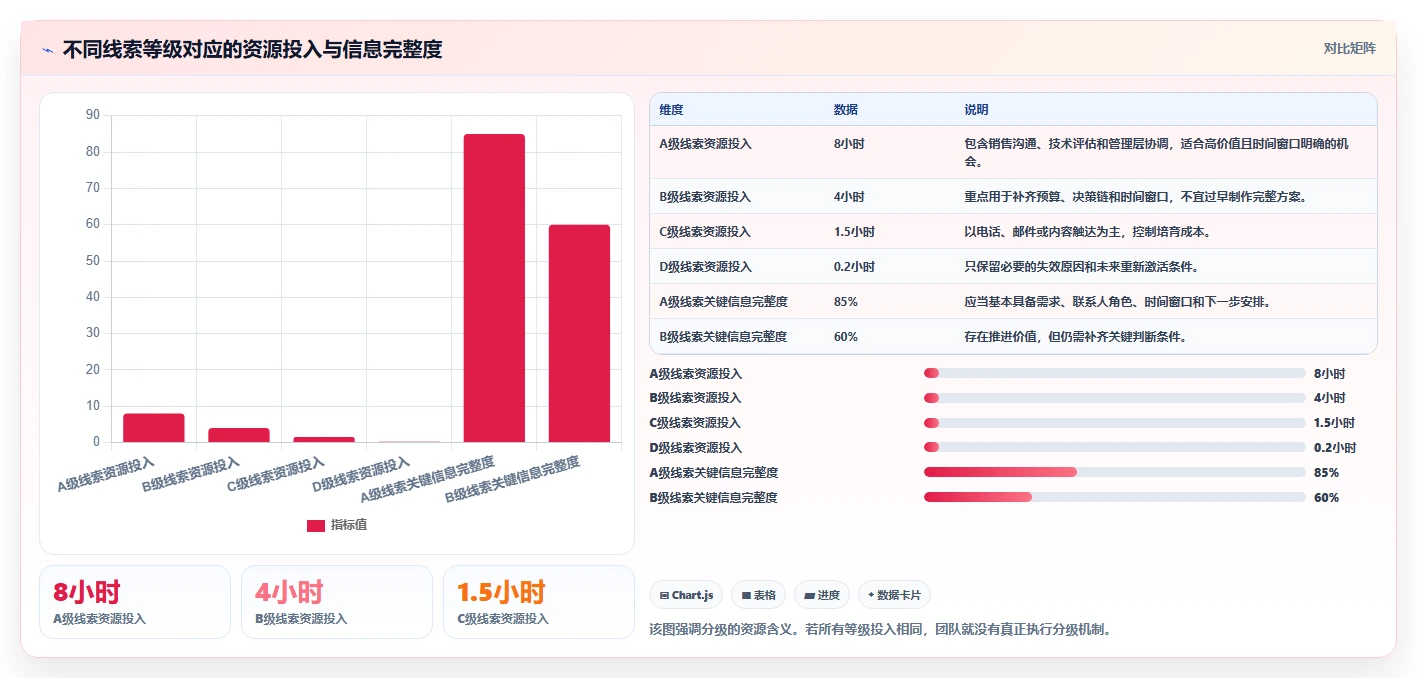Click the 4小时 value in the table
Screen dimensions: 1417x678
tap(849, 197)
